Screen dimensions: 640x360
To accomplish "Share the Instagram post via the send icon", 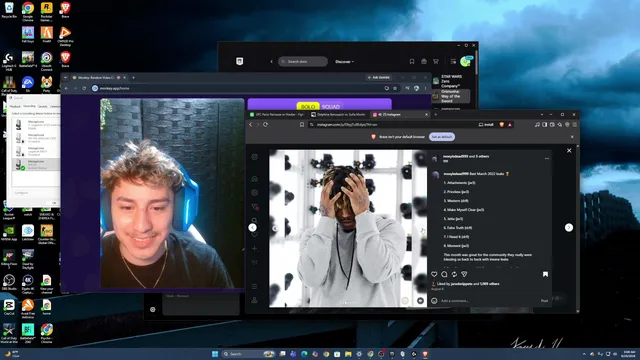I will 464,274.
